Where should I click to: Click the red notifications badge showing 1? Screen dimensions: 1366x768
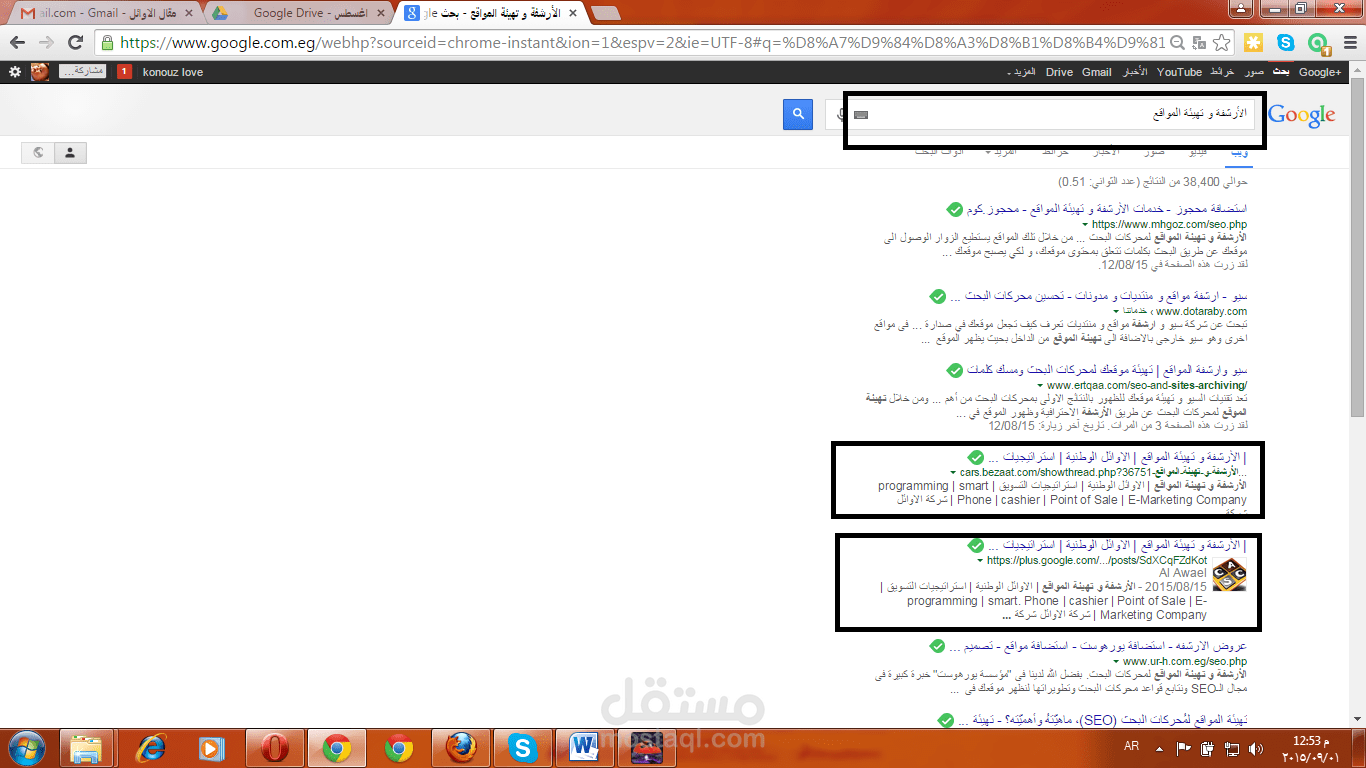pyautogui.click(x=124, y=72)
